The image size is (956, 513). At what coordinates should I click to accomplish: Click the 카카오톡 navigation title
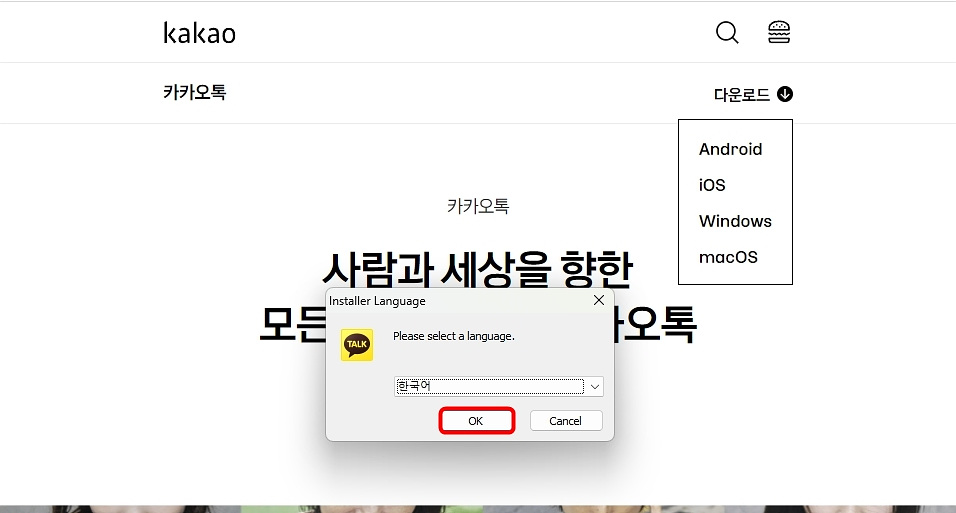coord(194,92)
